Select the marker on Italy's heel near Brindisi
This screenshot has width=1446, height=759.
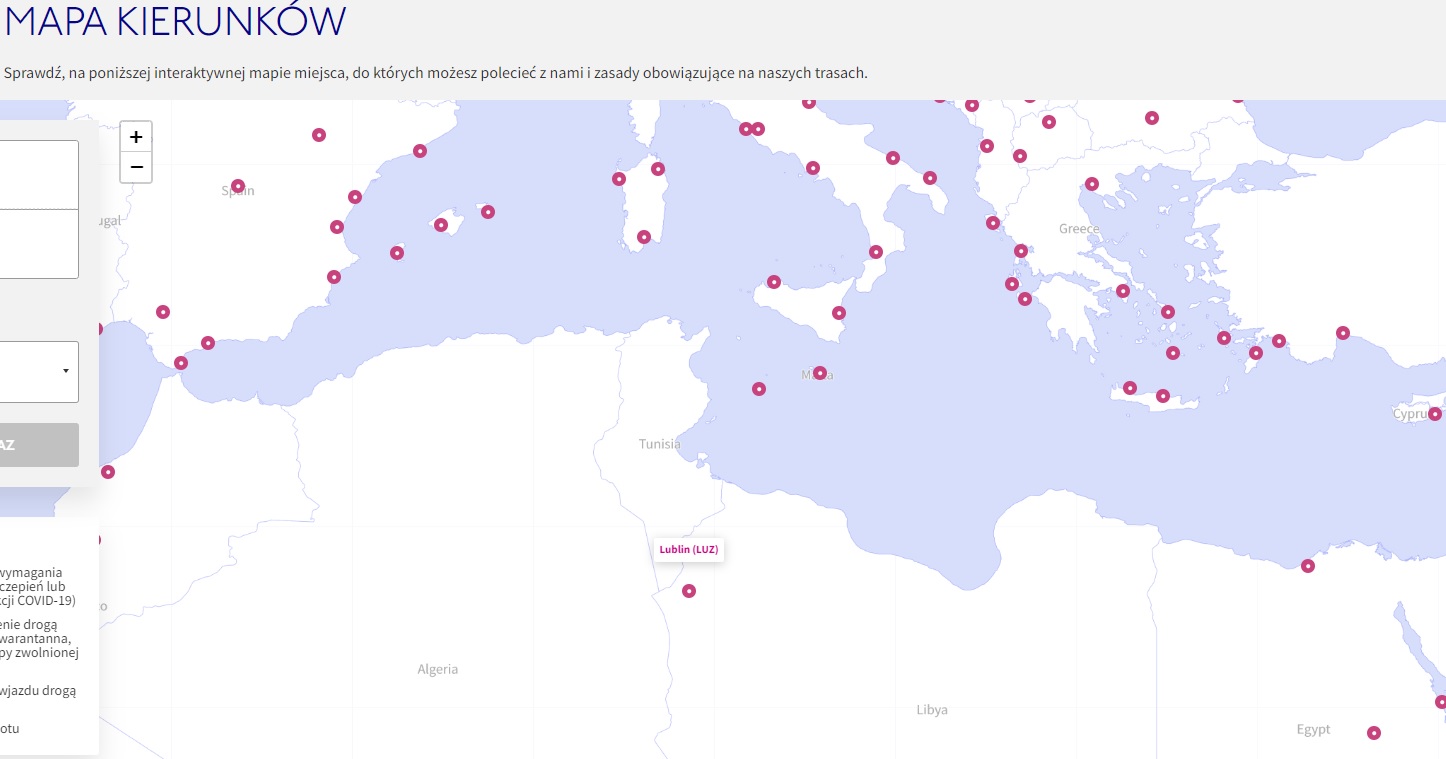pos(930,178)
